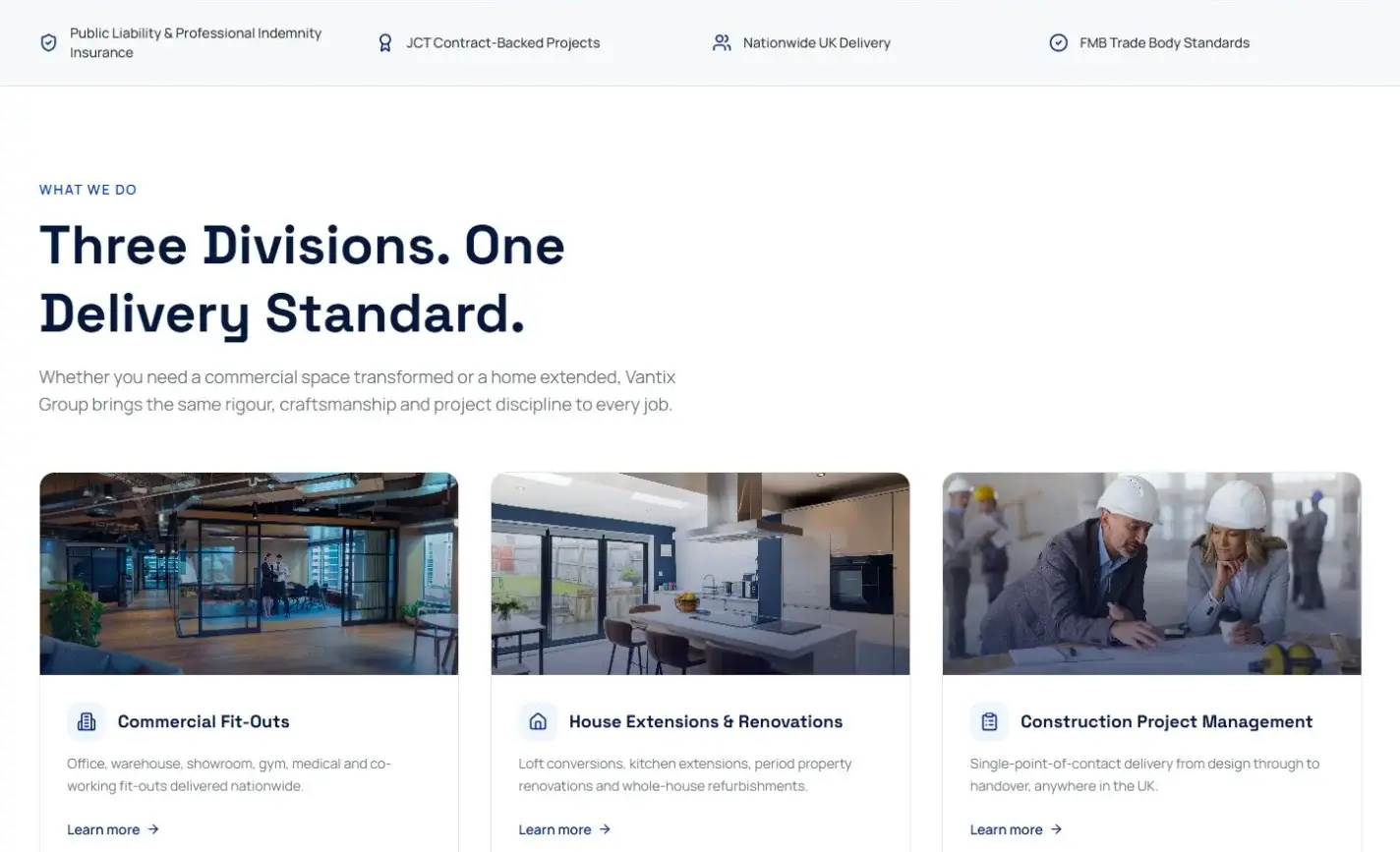Open Learn more link for Construction Project Management
1400x852 pixels.
(x=1016, y=829)
